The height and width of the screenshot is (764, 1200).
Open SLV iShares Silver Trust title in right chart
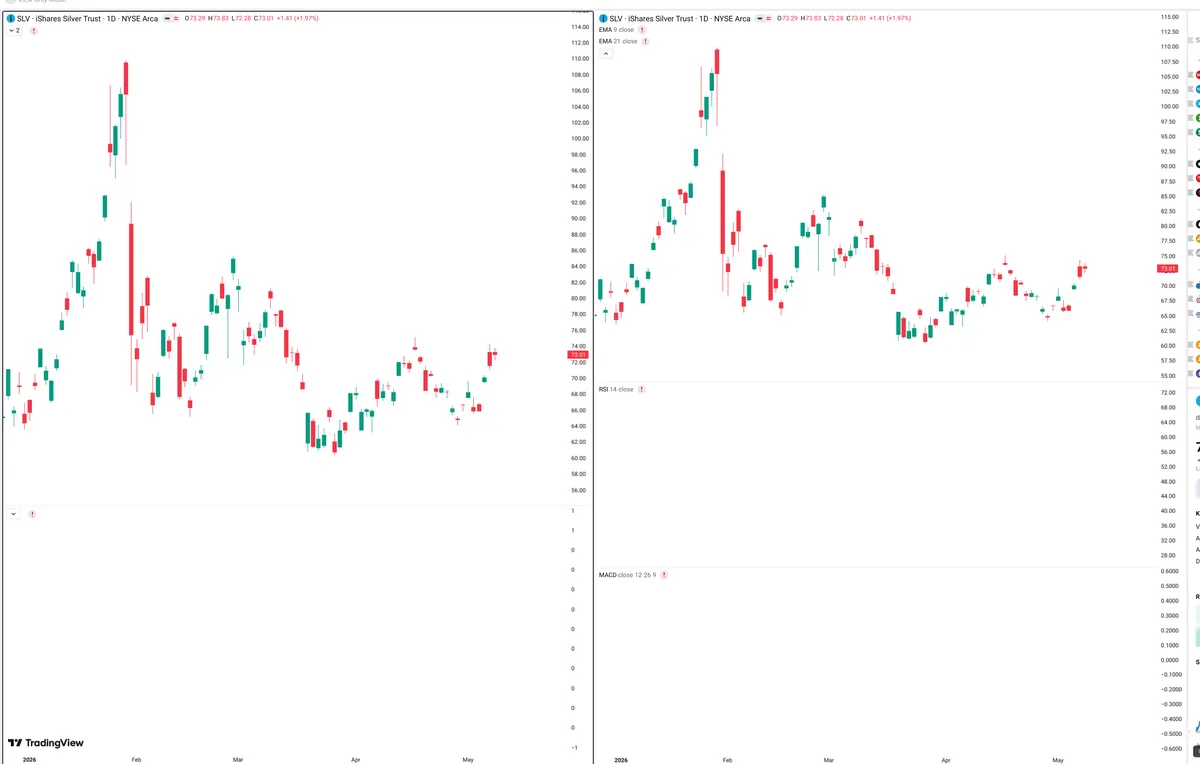point(680,19)
